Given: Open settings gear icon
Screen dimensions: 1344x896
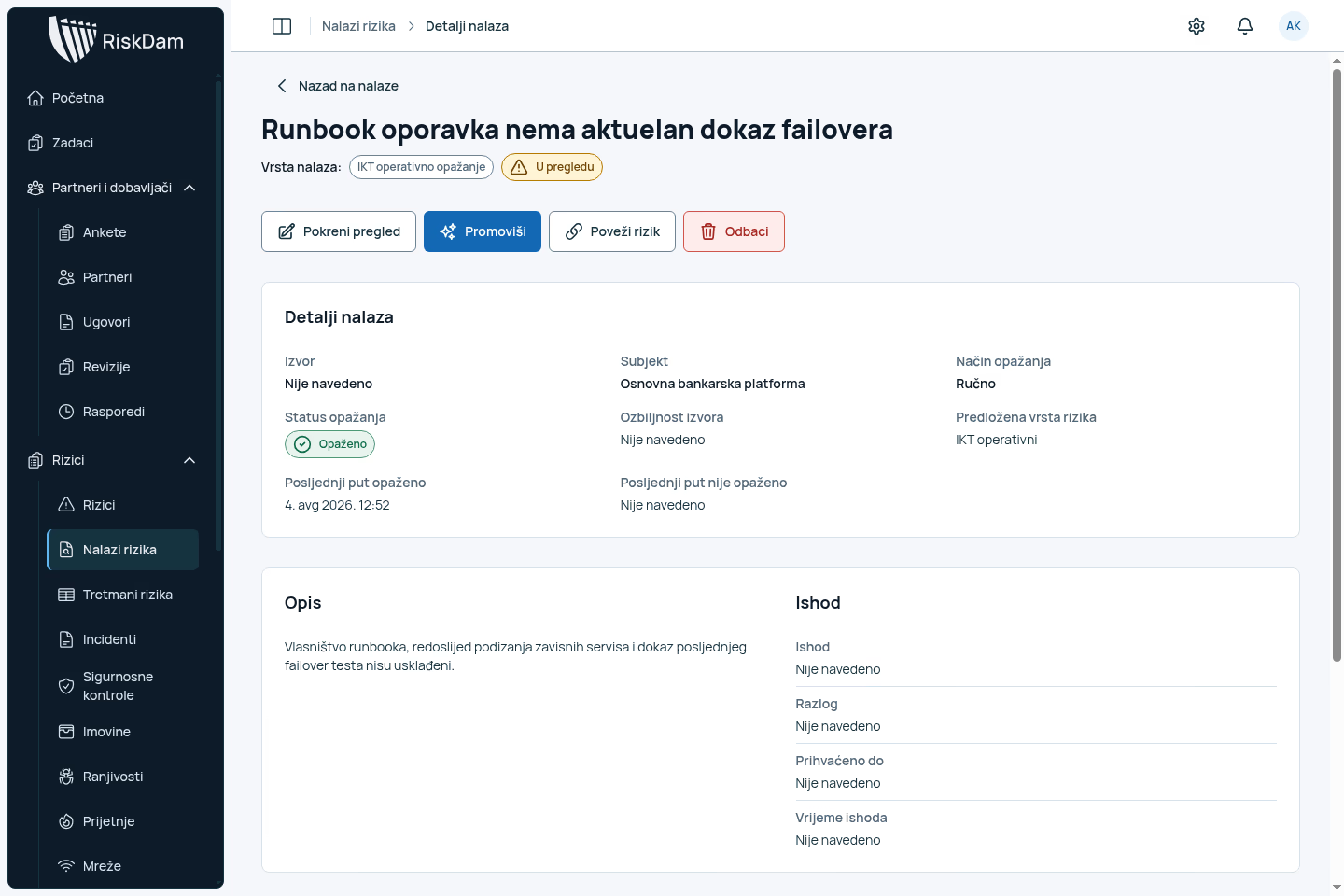Looking at the screenshot, I should click(1197, 26).
